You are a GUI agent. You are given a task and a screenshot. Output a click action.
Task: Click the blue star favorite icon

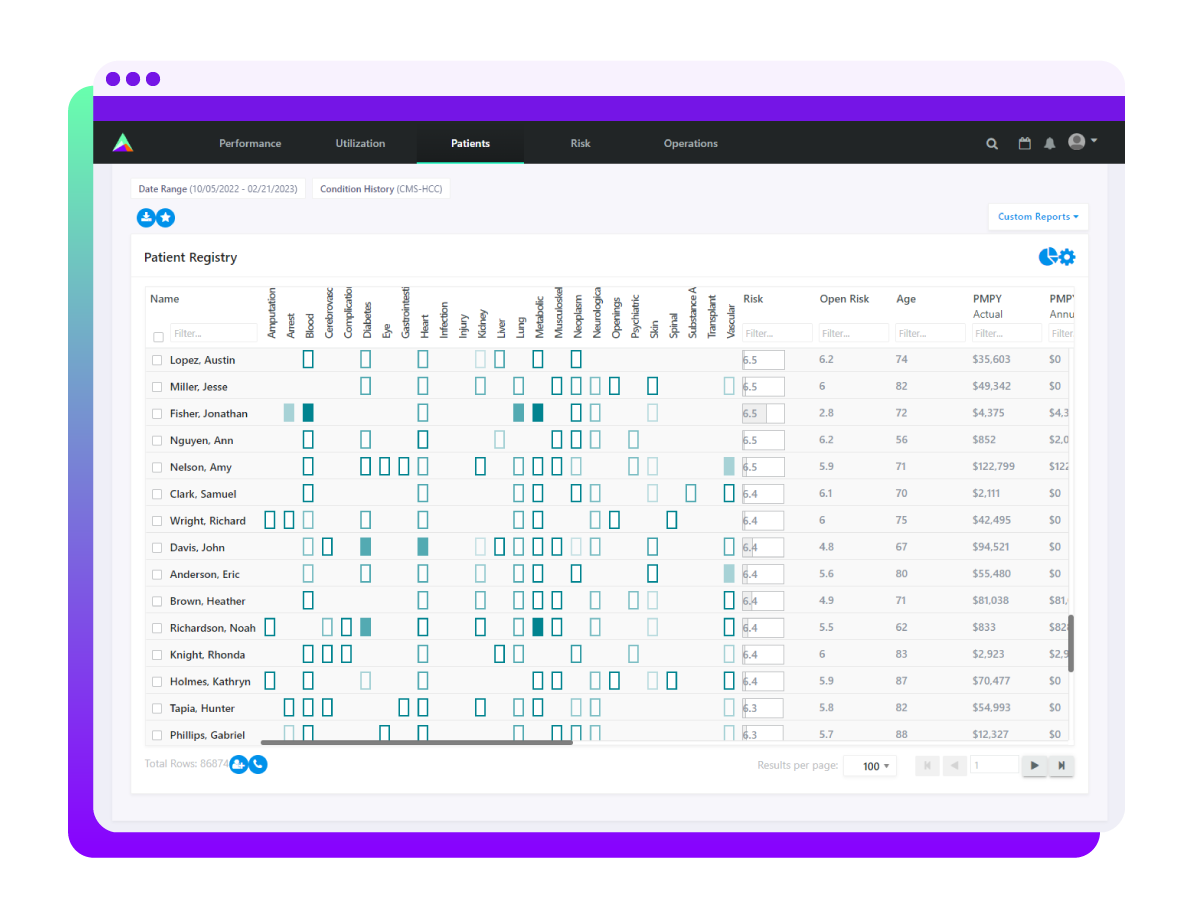(166, 218)
